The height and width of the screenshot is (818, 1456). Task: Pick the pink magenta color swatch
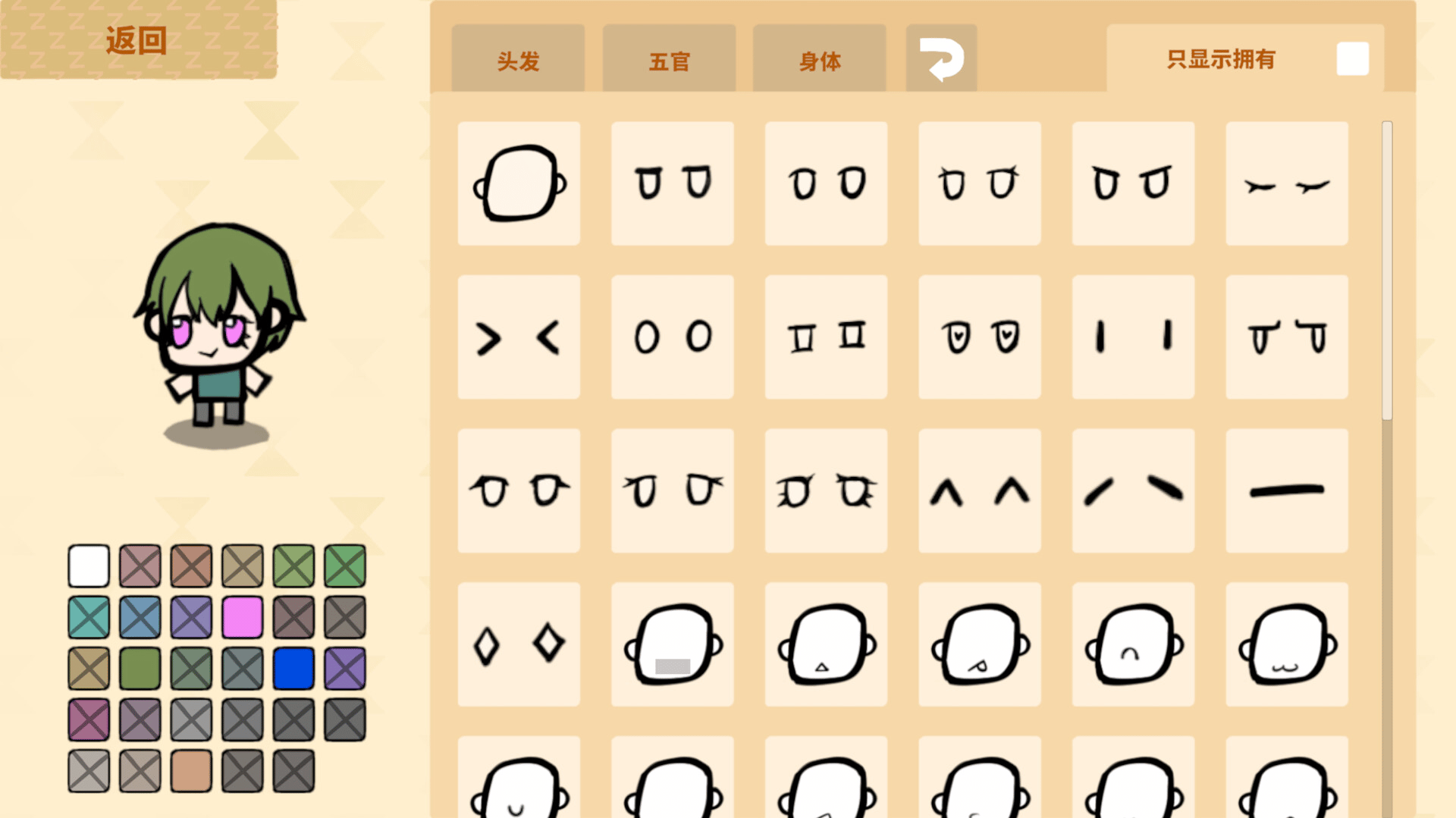click(x=242, y=616)
